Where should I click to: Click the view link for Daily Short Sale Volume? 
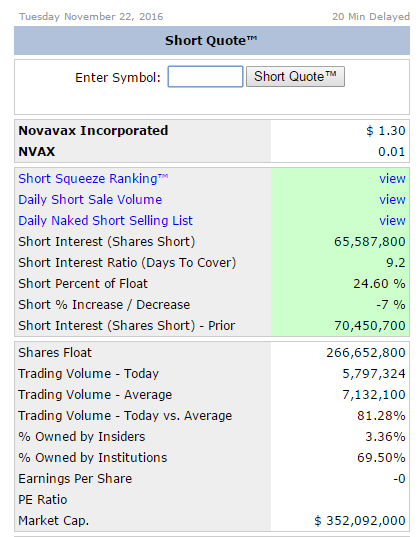[x=392, y=200]
